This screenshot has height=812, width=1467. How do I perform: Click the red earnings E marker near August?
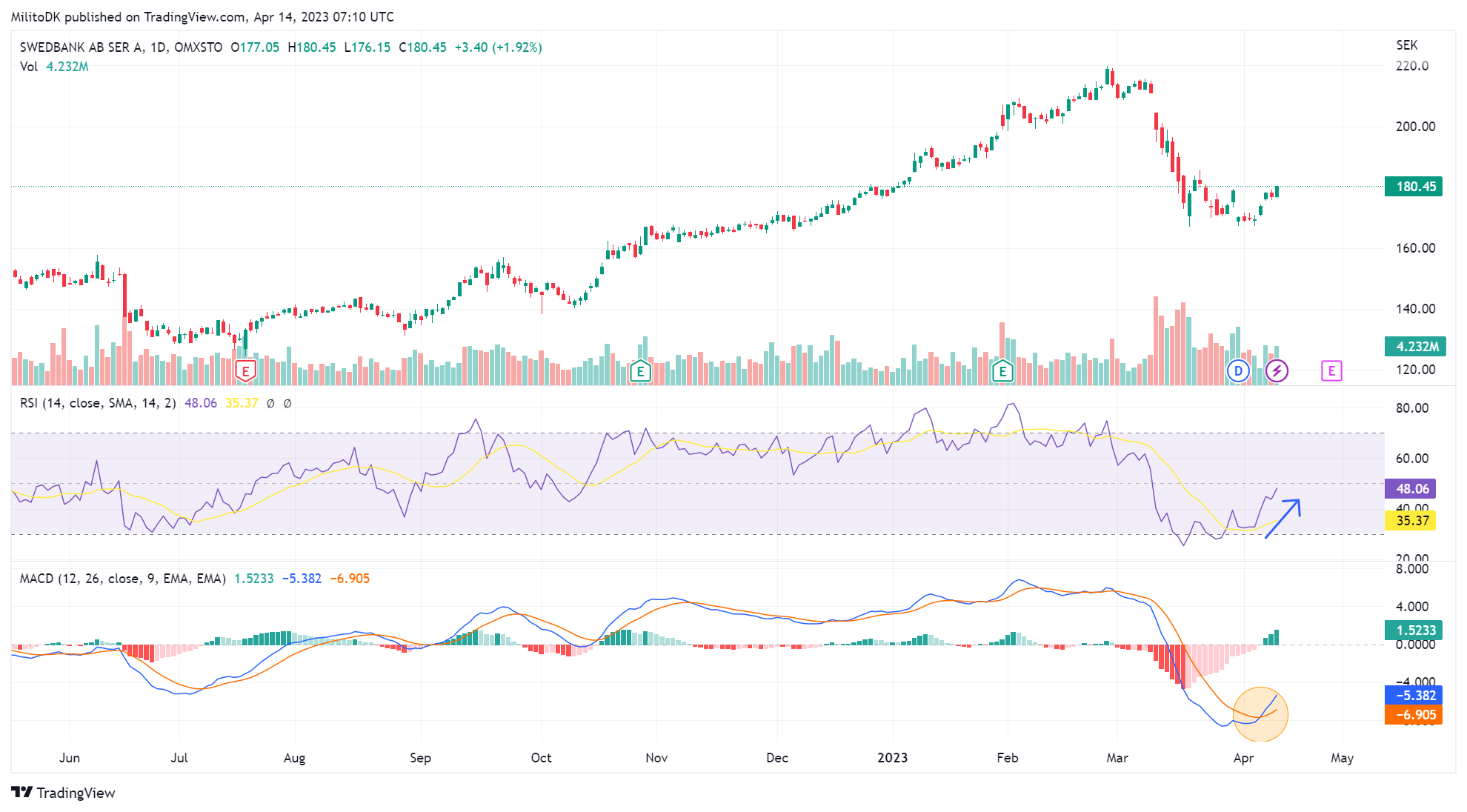click(245, 370)
